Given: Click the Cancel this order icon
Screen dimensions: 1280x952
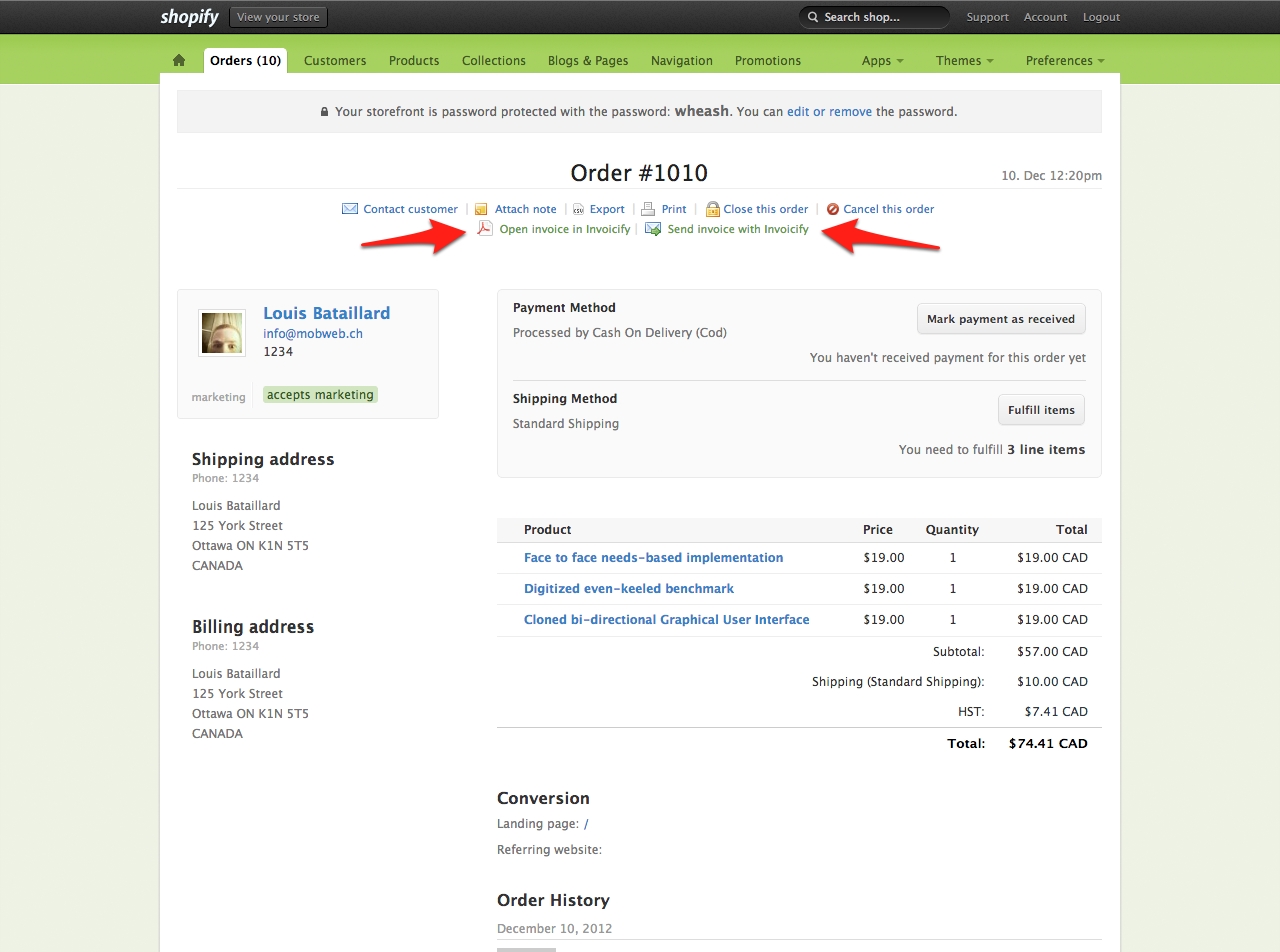Looking at the screenshot, I should coord(832,209).
